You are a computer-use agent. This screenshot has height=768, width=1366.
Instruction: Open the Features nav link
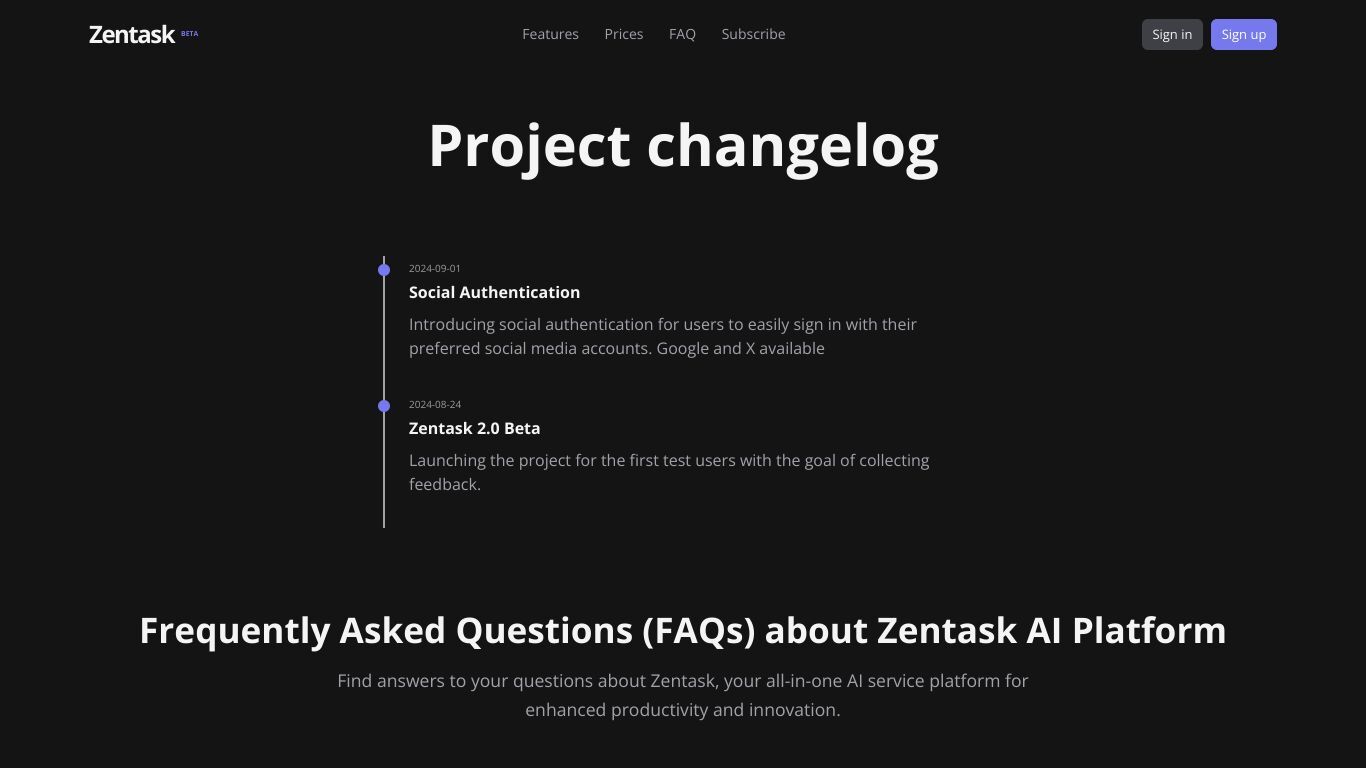click(x=550, y=34)
